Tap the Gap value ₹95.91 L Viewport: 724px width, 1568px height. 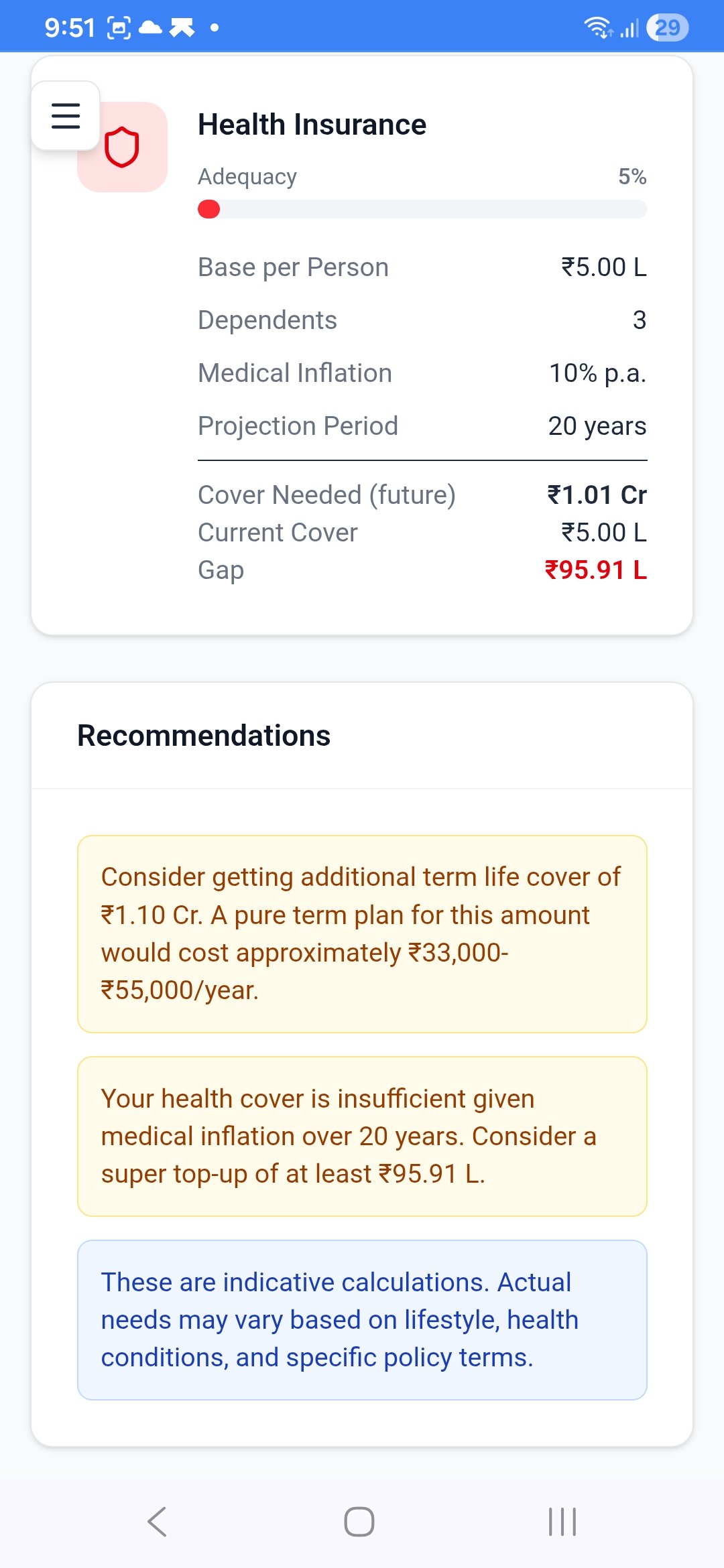pos(595,570)
